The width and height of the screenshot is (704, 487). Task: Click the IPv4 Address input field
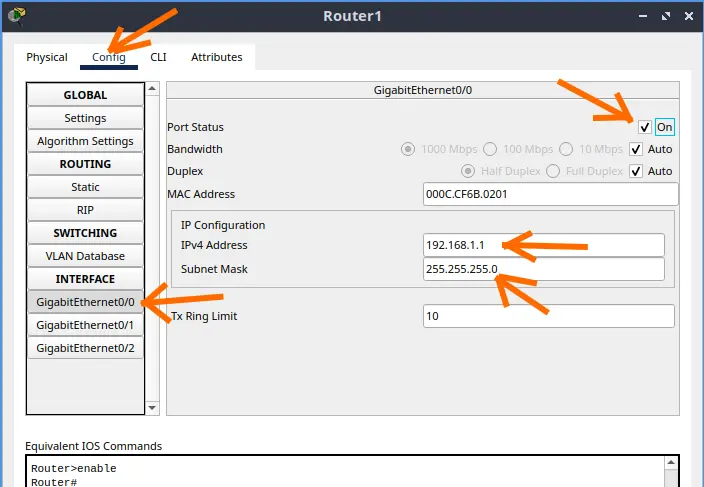[544, 245]
